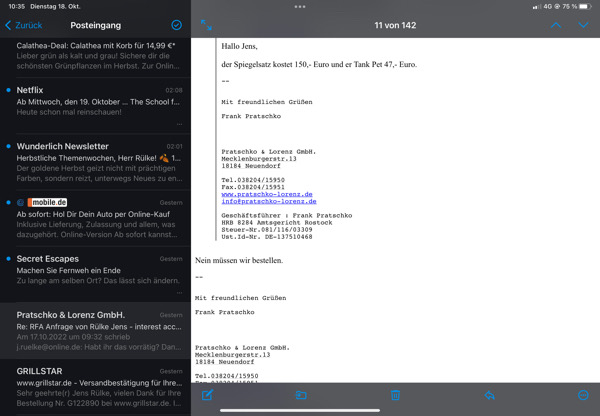Compose a new email
This screenshot has width=600, height=416.
(207, 395)
